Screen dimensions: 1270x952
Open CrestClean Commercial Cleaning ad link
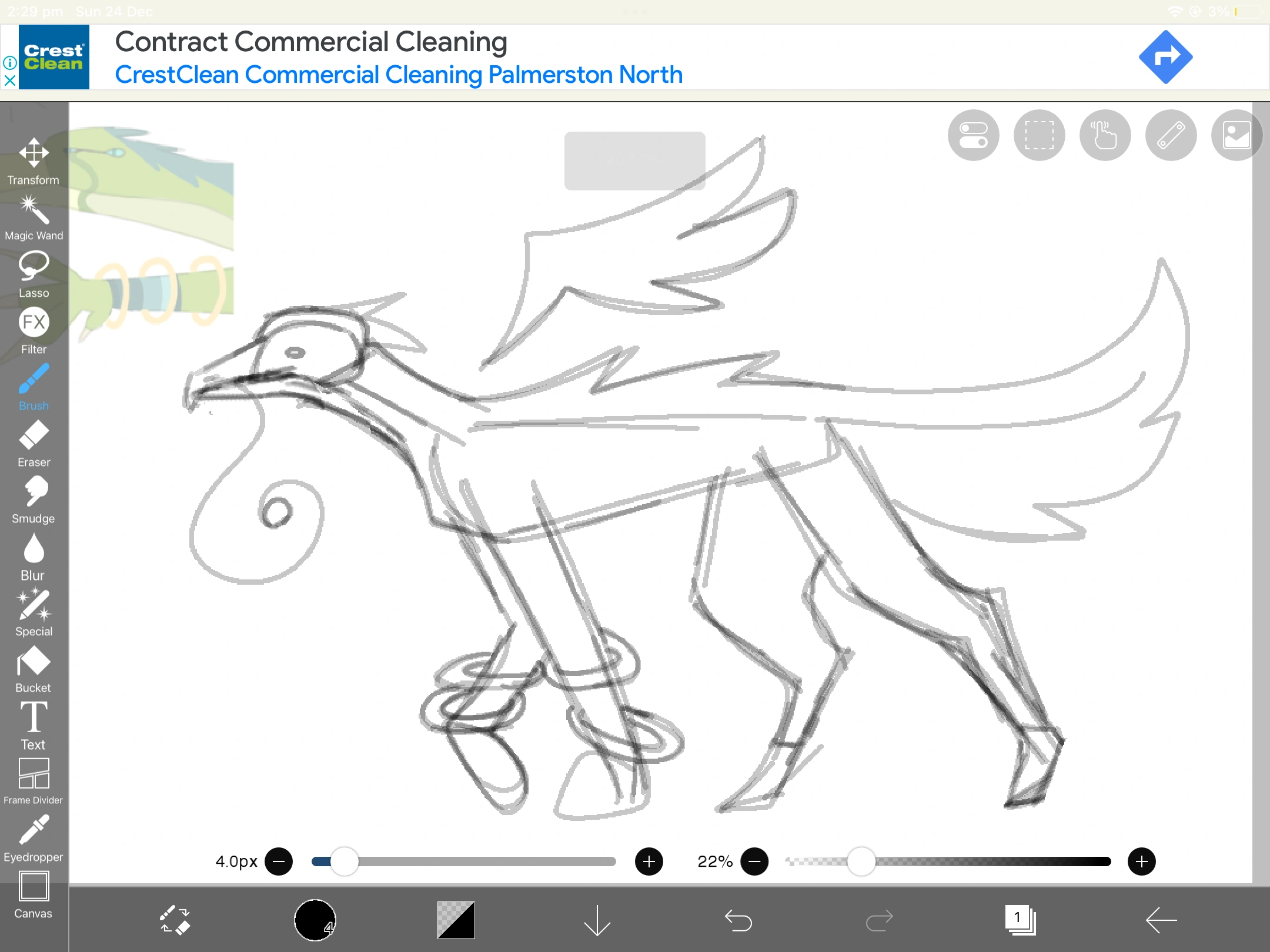tap(398, 75)
